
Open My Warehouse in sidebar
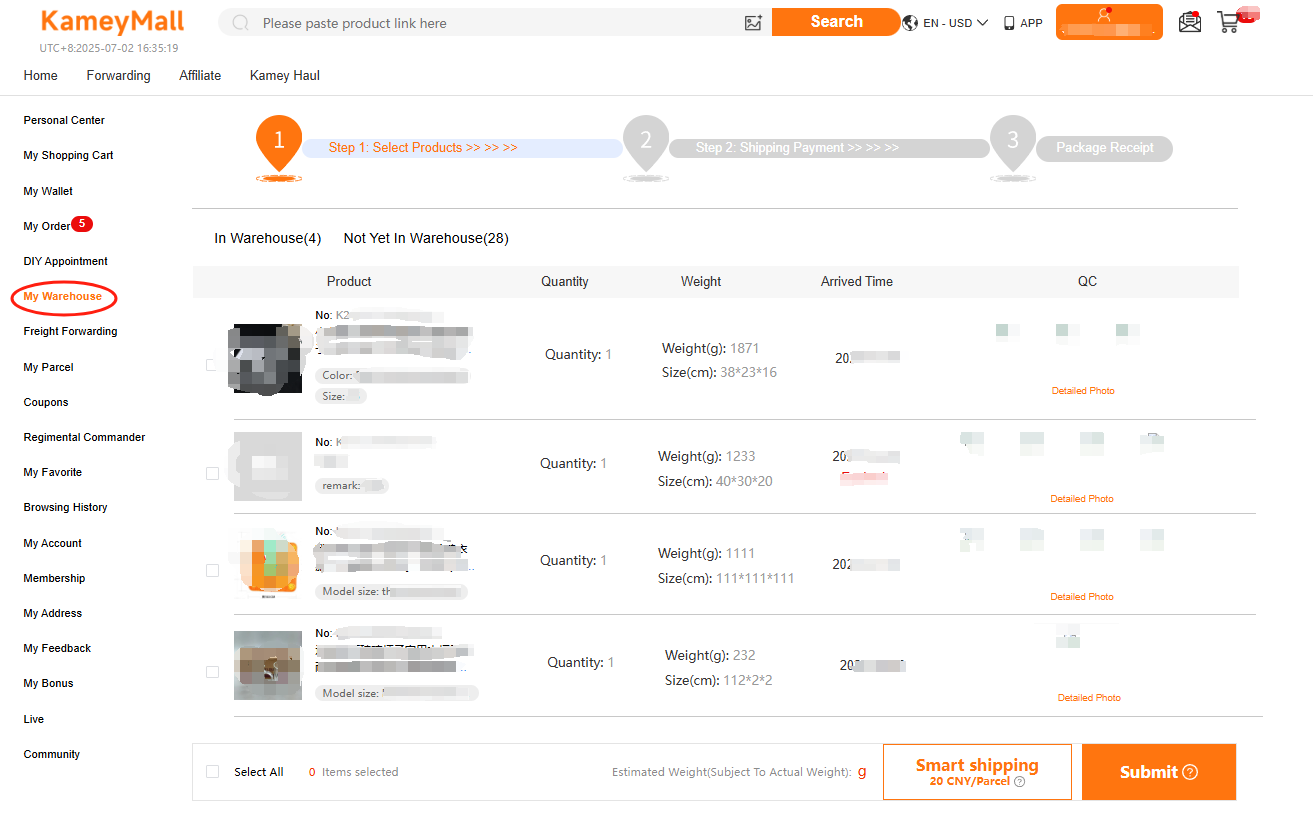tap(62, 296)
